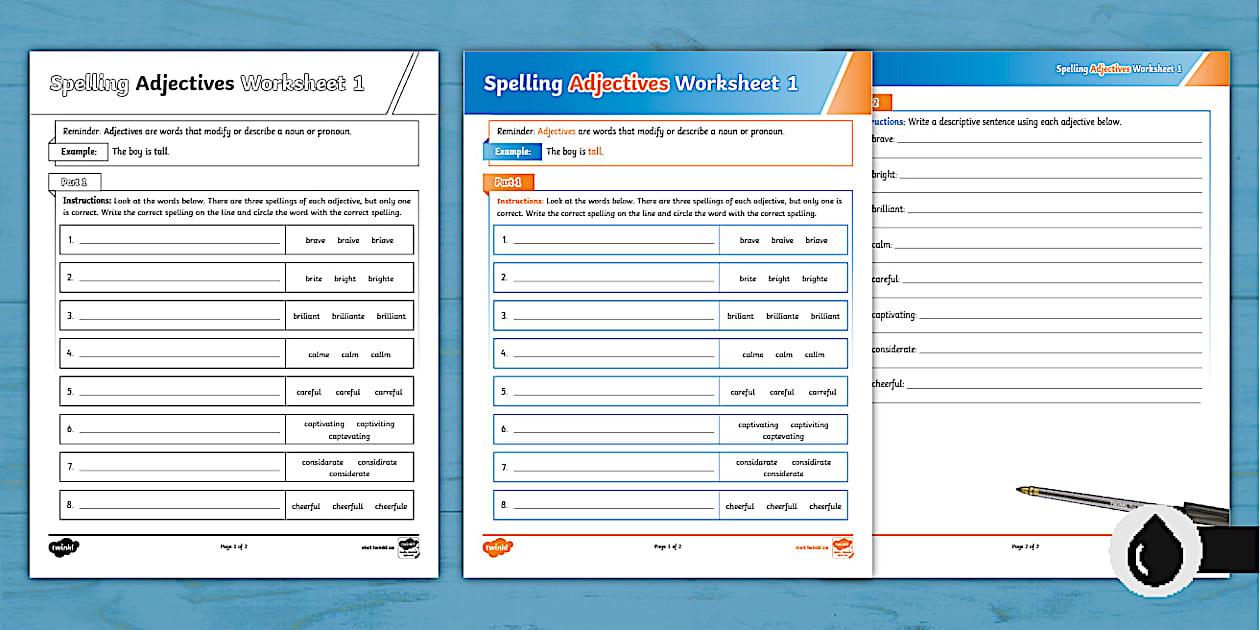Select the Part 1 tab on the black-and-white worksheet
1260x630 pixels.
pyautogui.click(x=74, y=183)
